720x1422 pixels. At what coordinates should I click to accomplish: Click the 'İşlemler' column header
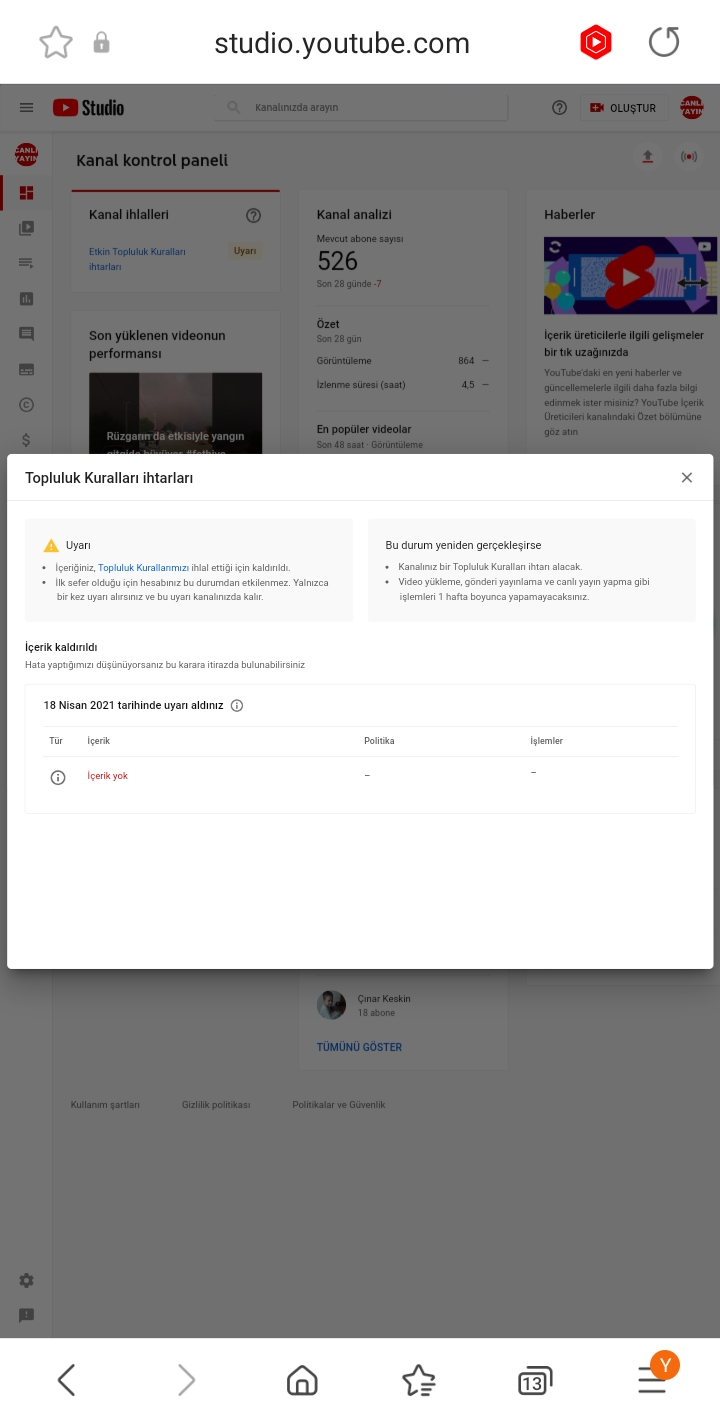(546, 741)
